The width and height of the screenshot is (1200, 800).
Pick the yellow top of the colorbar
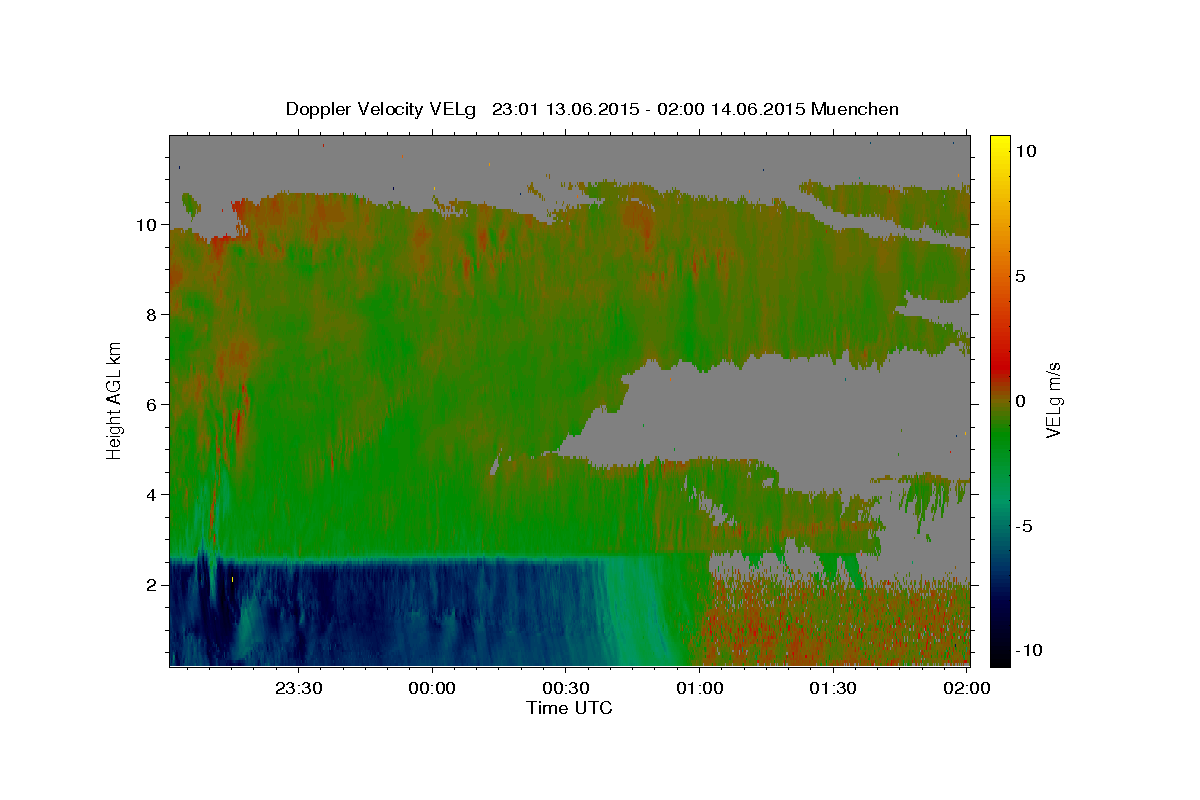click(x=999, y=142)
